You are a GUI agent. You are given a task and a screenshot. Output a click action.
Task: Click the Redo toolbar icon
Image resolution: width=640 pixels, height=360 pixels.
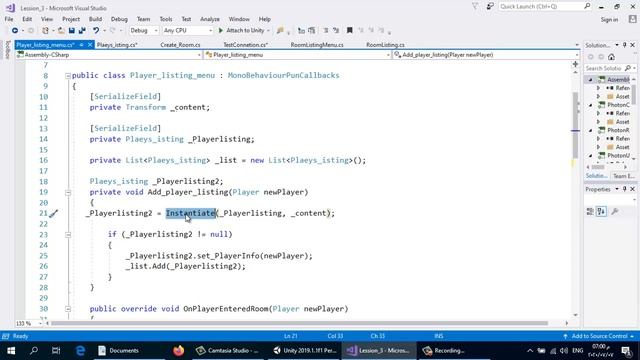113,31
